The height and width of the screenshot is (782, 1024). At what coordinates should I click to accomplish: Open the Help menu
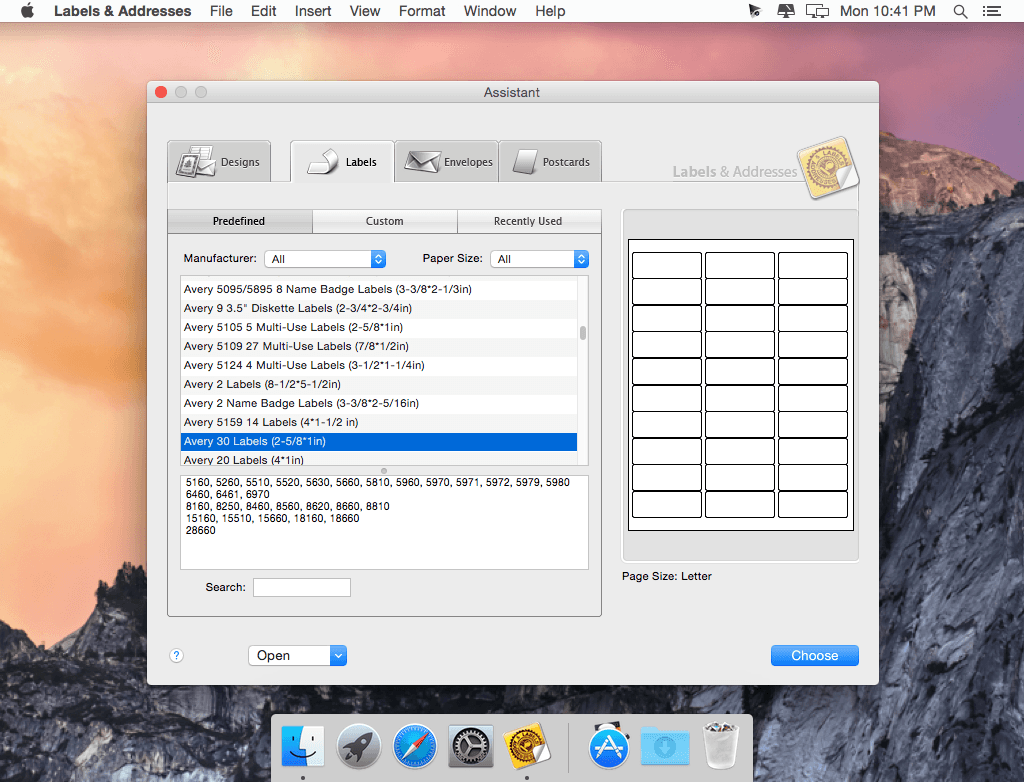coord(550,11)
